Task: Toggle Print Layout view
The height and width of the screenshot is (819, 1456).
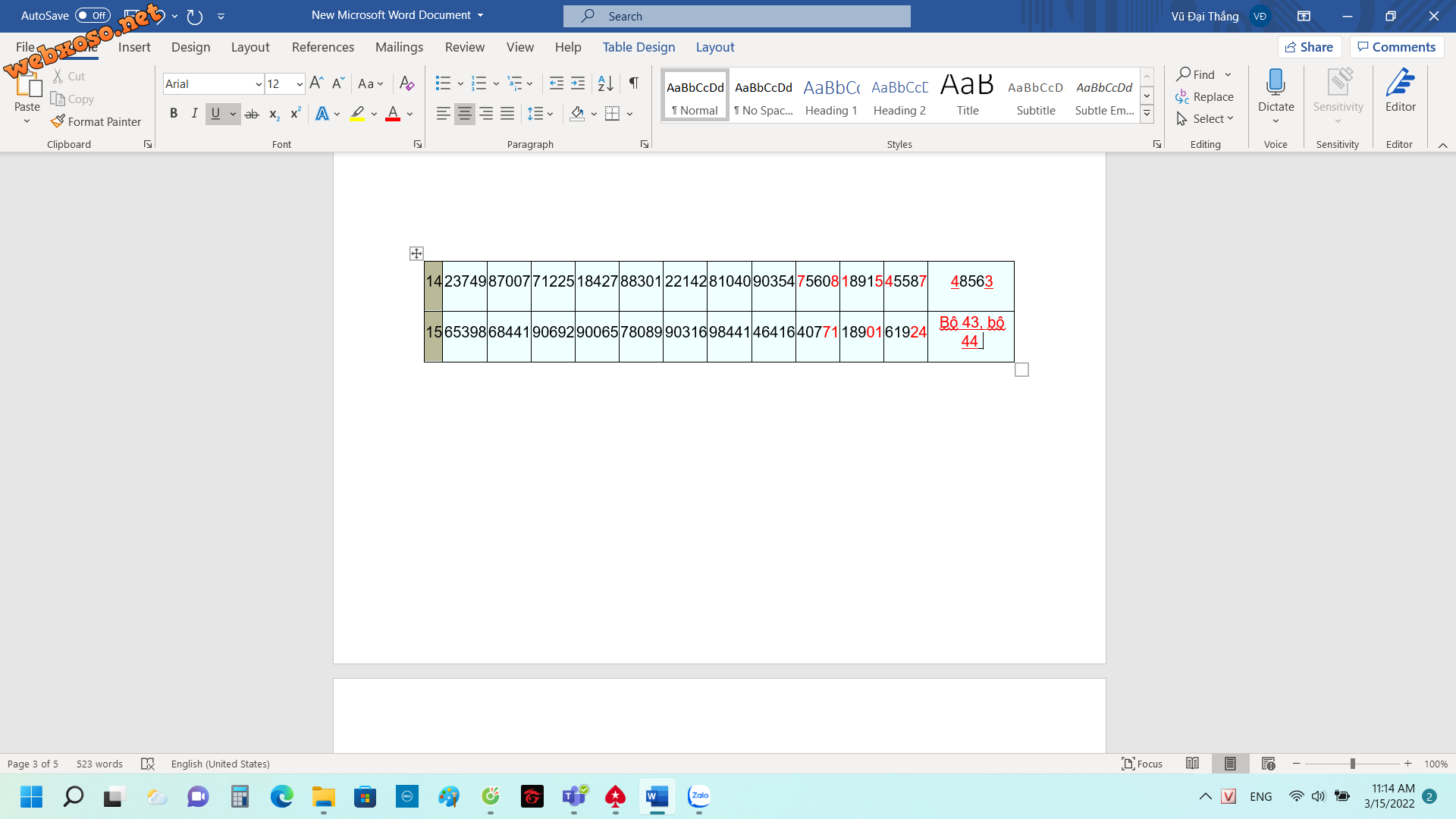Action: click(x=1230, y=764)
